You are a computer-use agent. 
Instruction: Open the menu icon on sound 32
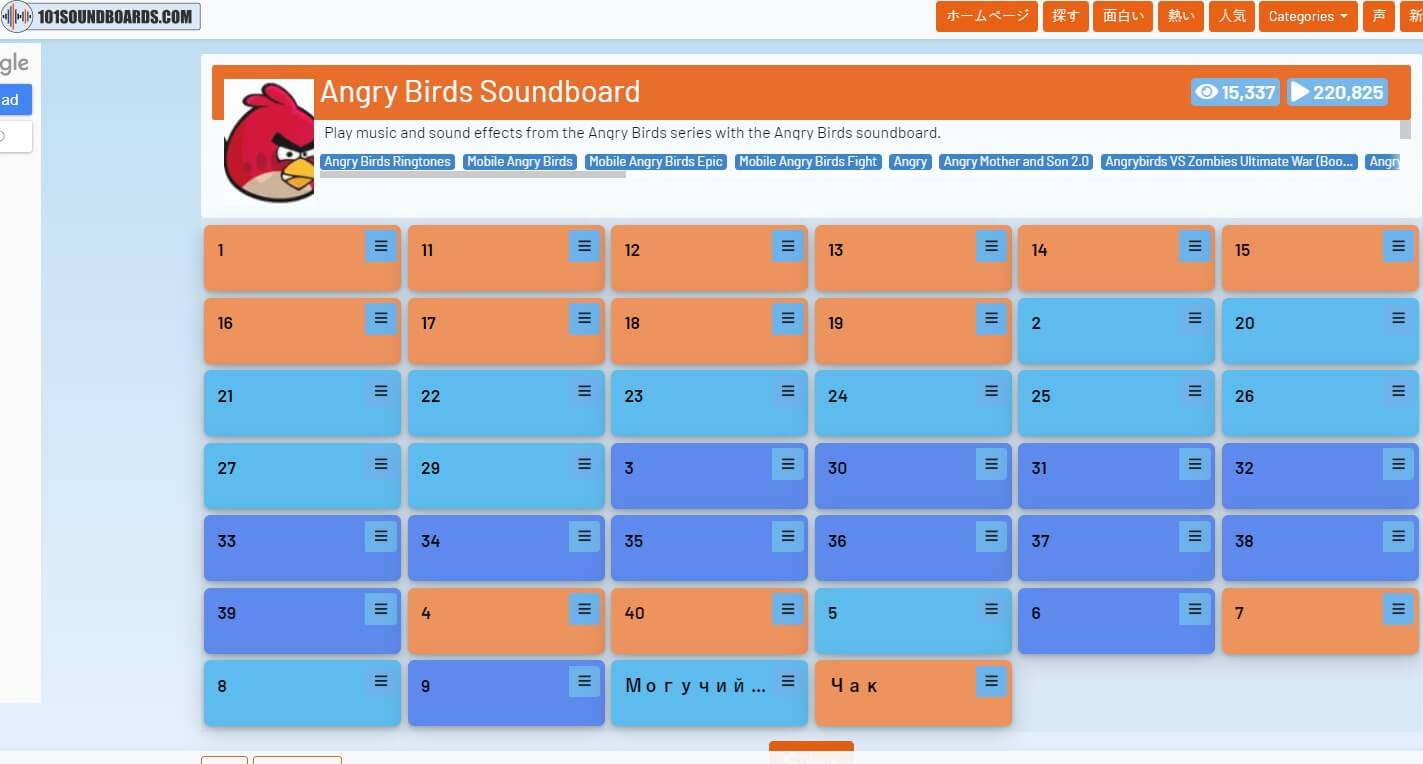(x=1398, y=464)
